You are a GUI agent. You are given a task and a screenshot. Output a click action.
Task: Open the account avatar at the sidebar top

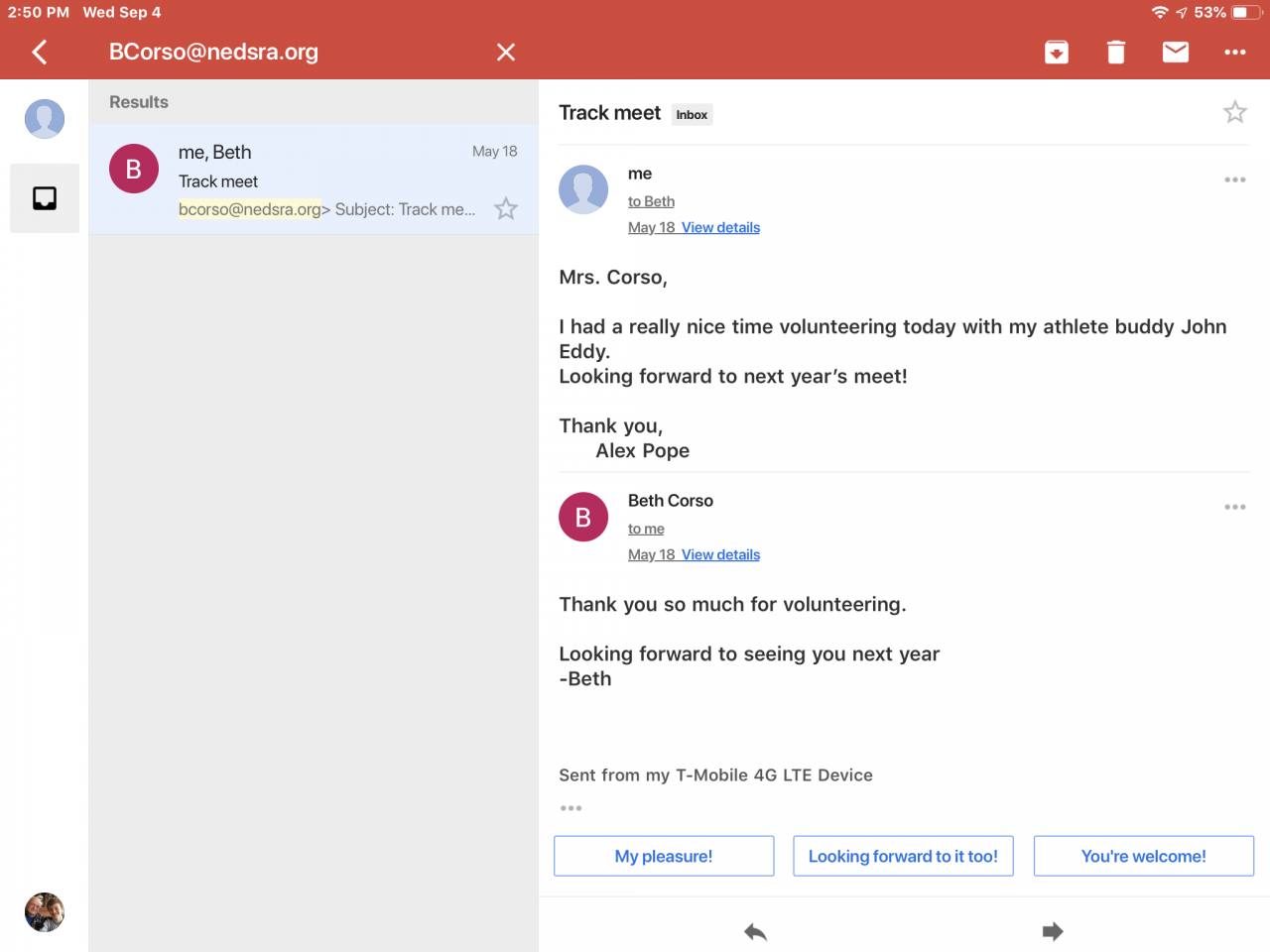coord(45,119)
